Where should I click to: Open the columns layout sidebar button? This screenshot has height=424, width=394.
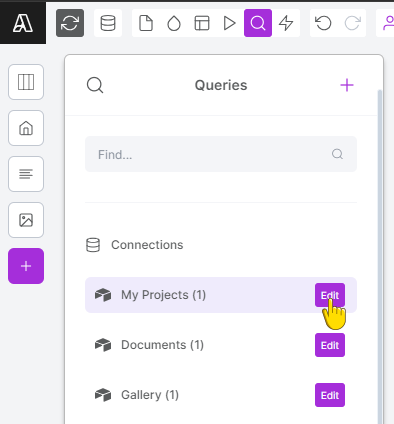pyautogui.click(x=26, y=82)
